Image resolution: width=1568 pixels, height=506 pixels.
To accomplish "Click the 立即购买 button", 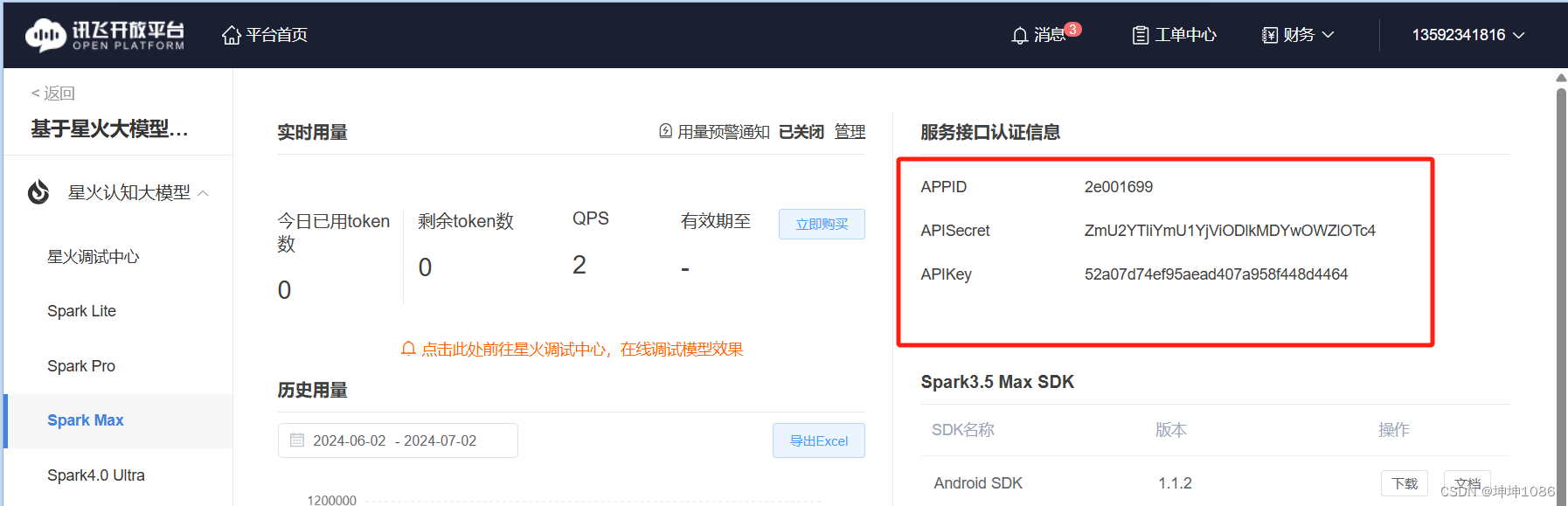I will [822, 224].
